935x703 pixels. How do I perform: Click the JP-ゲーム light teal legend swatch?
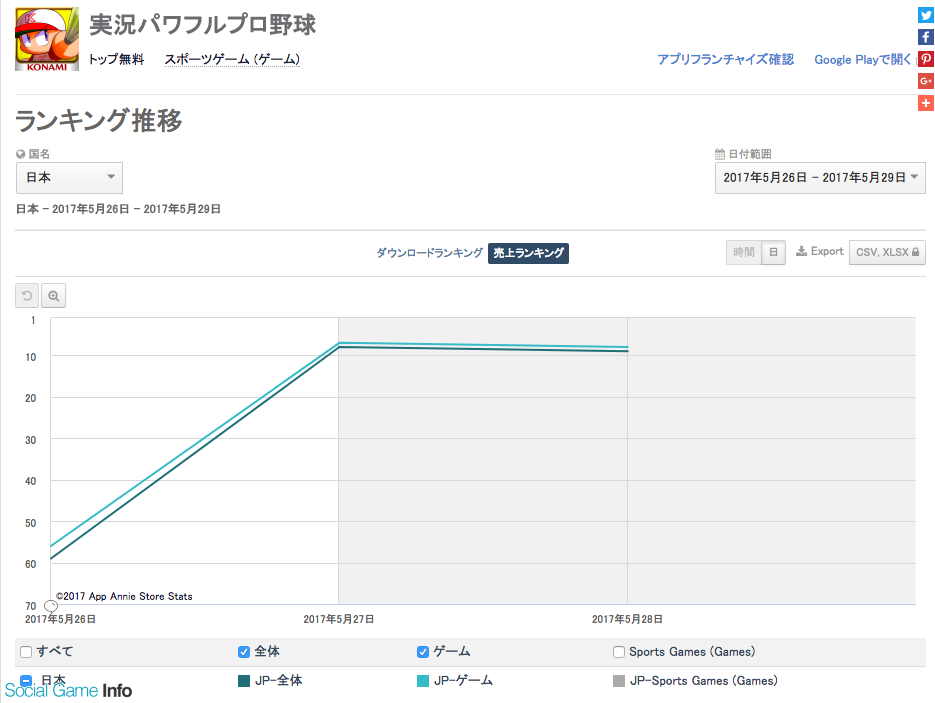coord(423,681)
